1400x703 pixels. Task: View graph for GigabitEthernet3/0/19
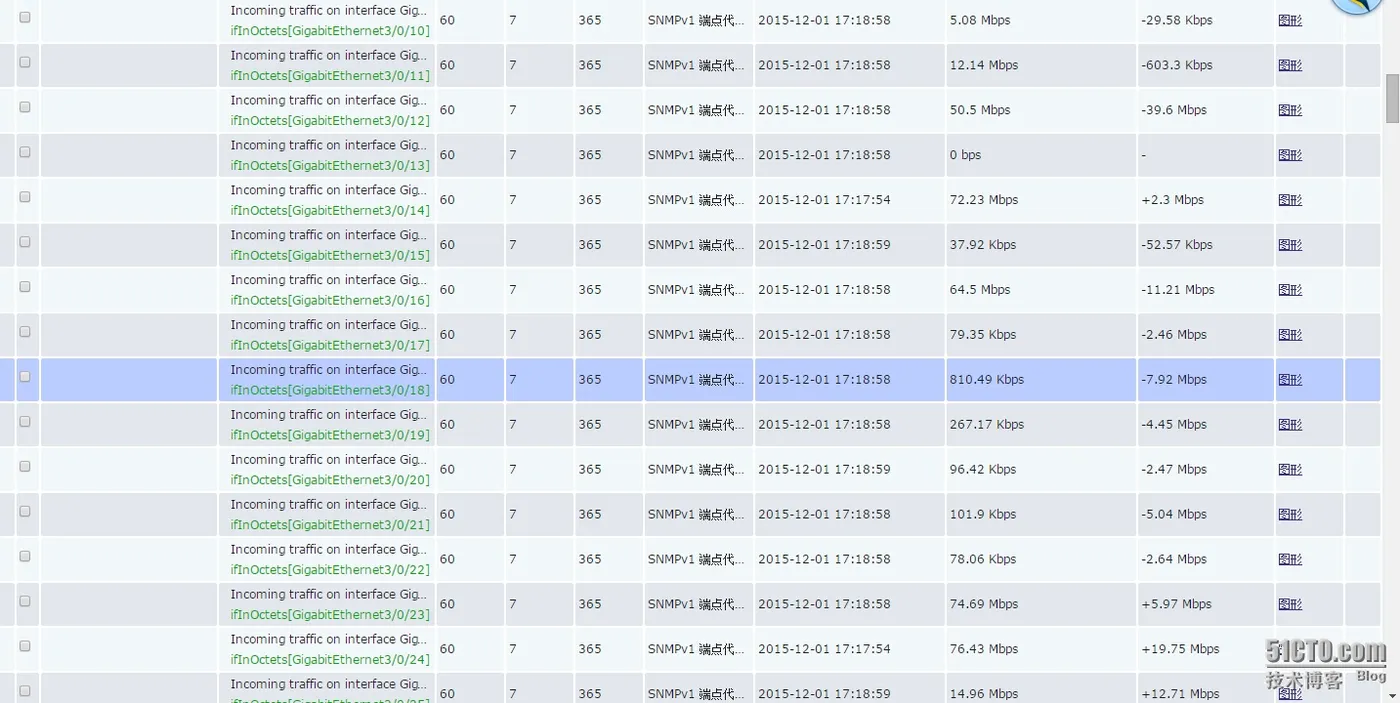[1290, 425]
